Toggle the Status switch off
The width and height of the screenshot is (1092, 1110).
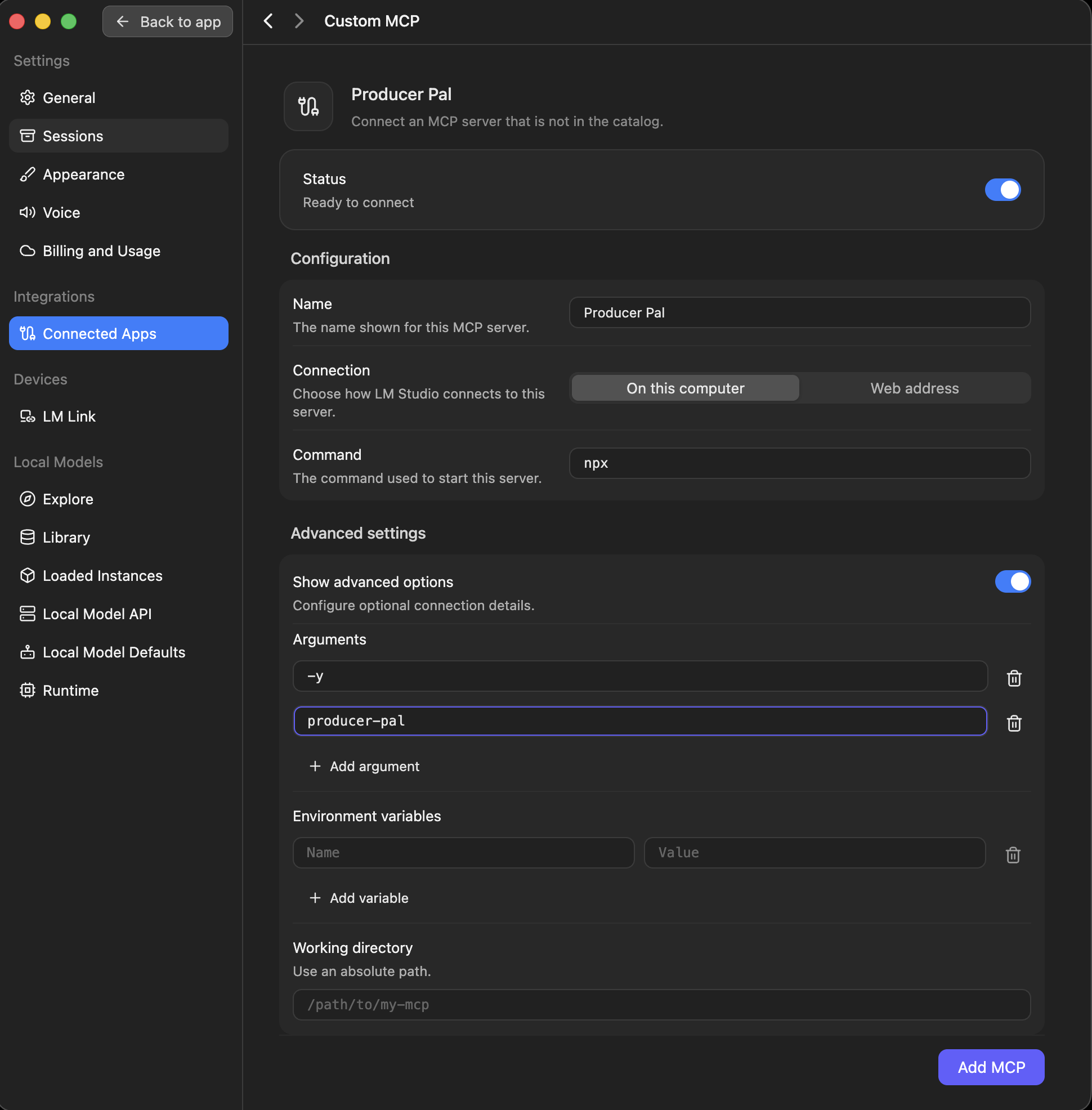pos(1003,190)
